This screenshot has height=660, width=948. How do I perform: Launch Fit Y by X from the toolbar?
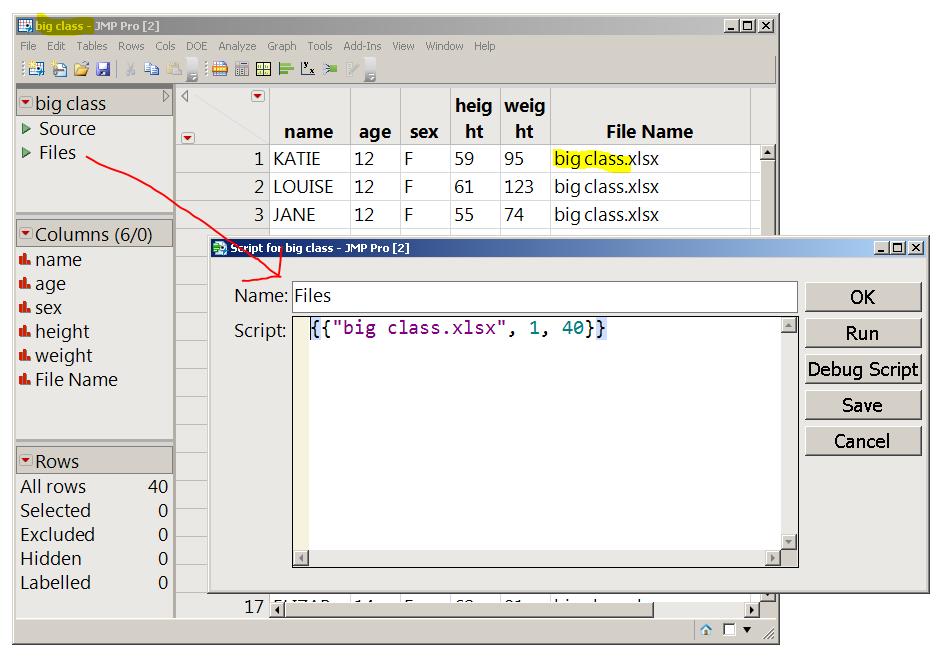[x=309, y=68]
